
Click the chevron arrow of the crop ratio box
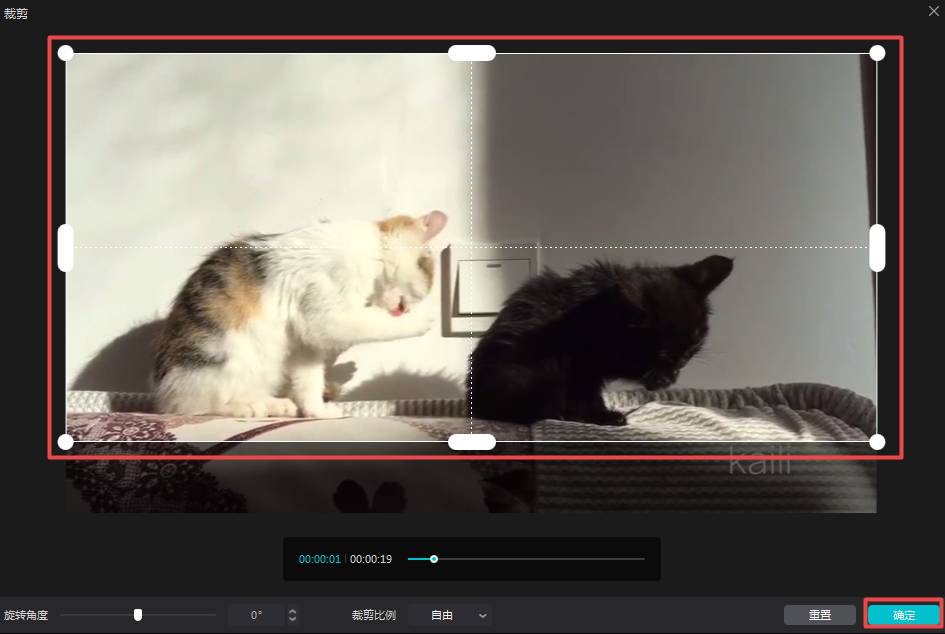(x=483, y=615)
